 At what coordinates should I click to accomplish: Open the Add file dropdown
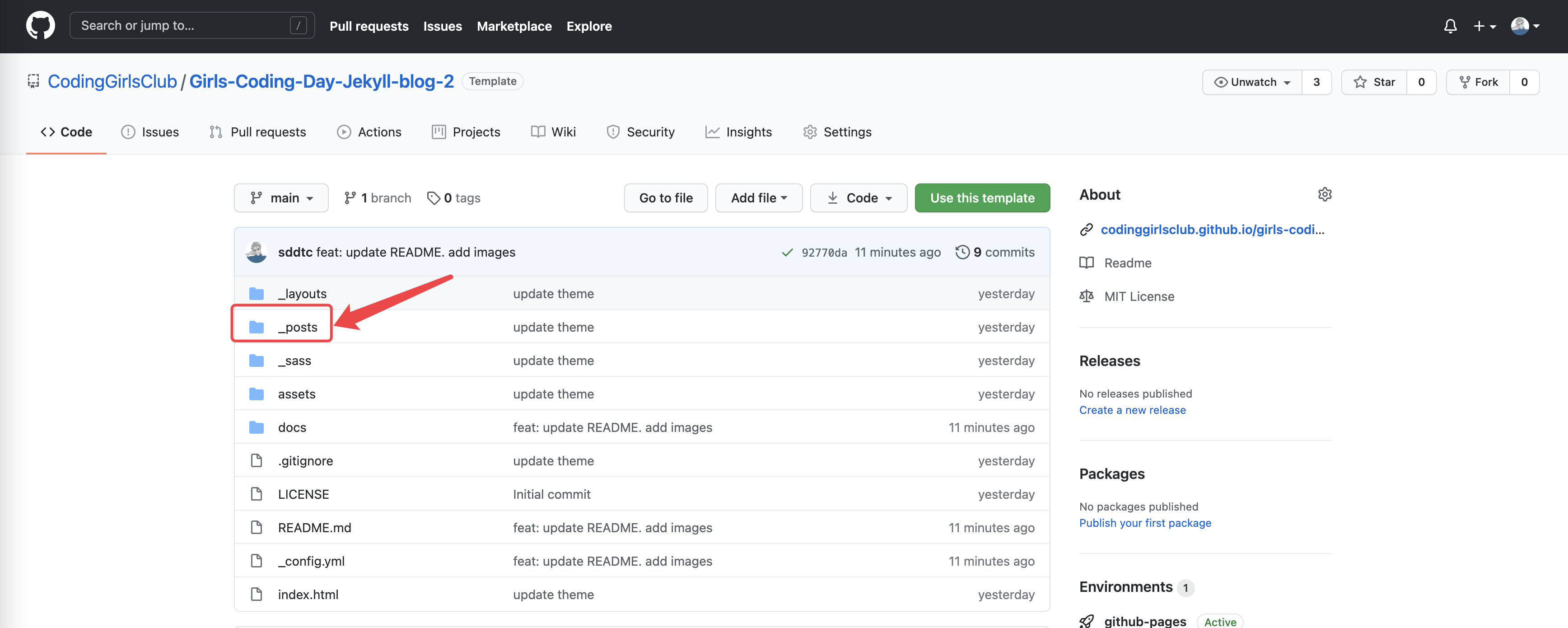click(758, 198)
